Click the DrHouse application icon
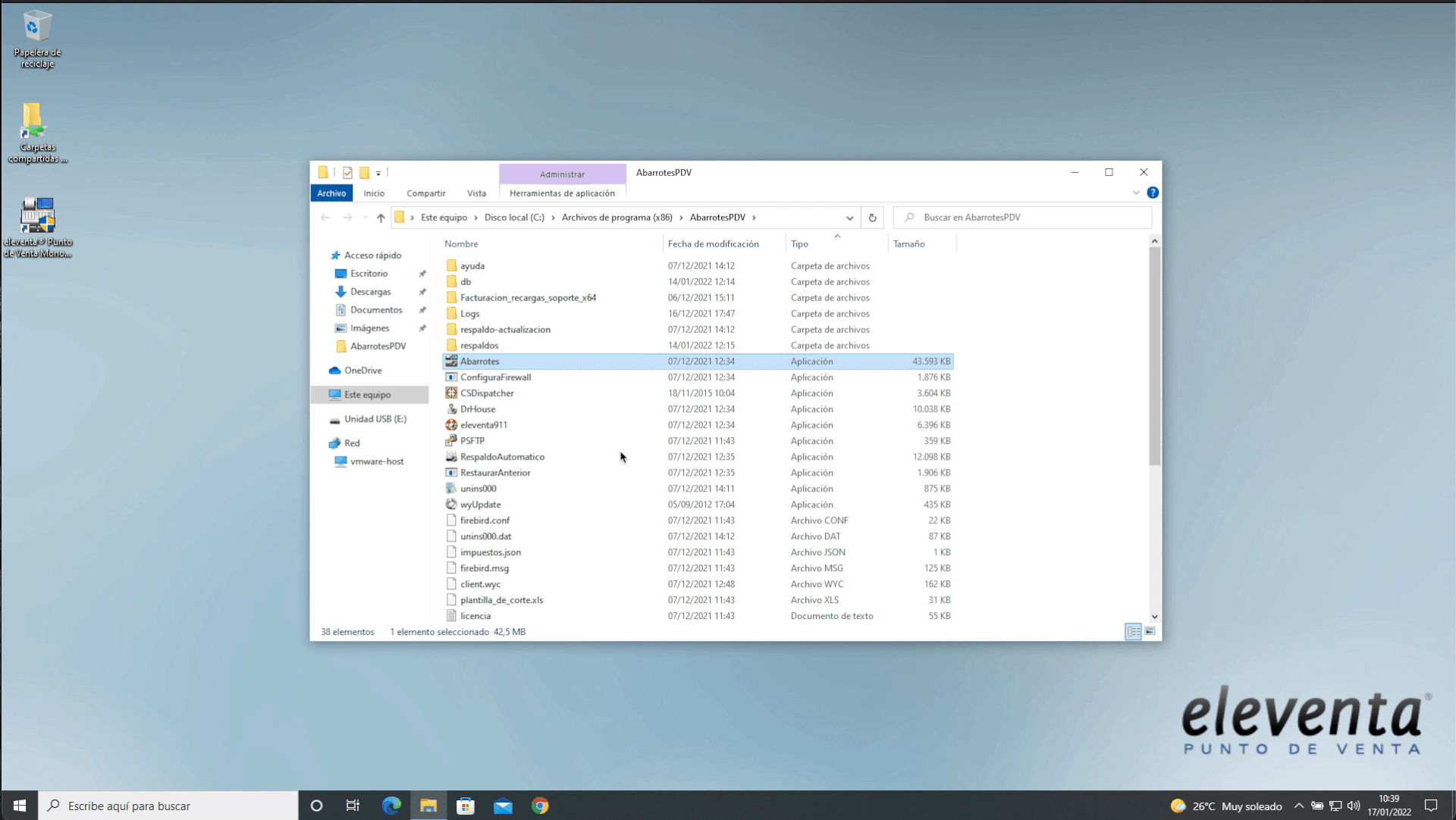Screen dimensions: 1456x820 coord(451,409)
